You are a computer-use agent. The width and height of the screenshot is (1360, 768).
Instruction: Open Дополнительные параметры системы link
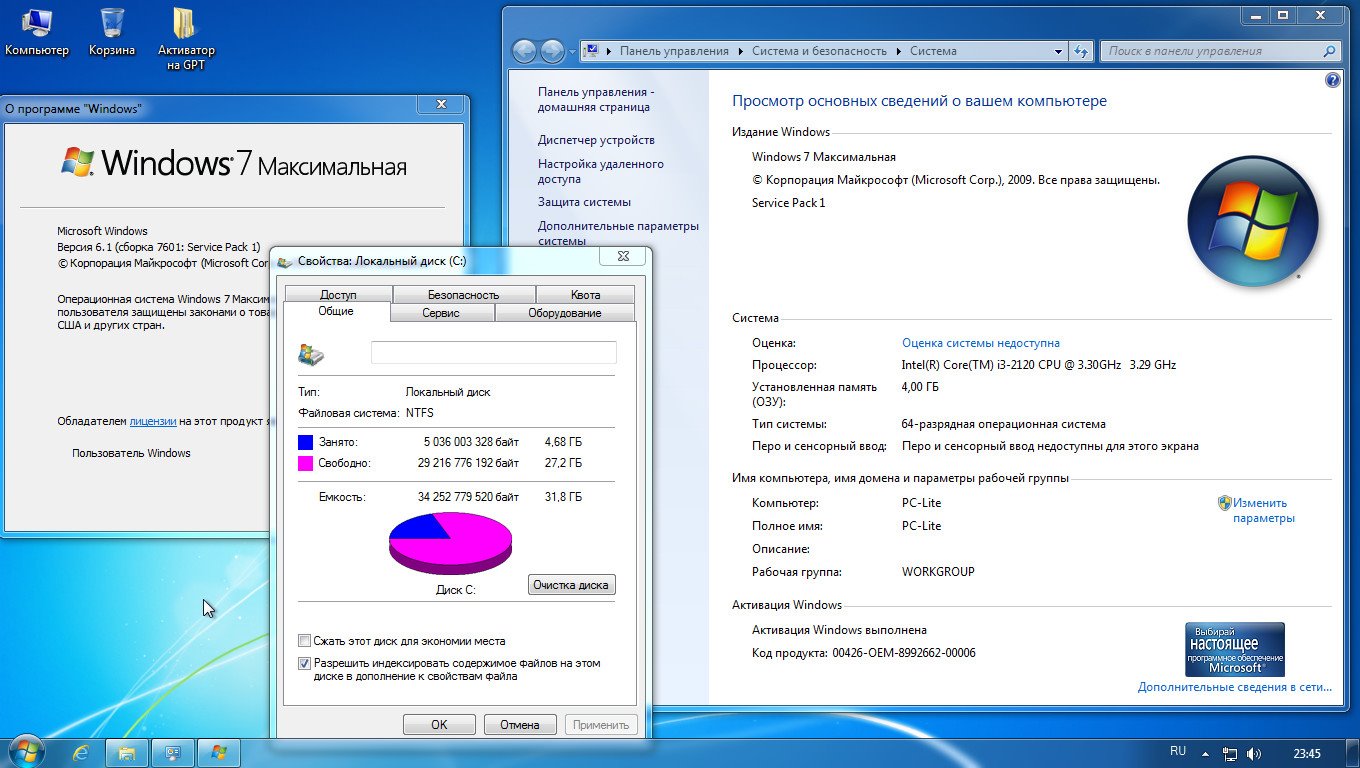click(x=618, y=233)
